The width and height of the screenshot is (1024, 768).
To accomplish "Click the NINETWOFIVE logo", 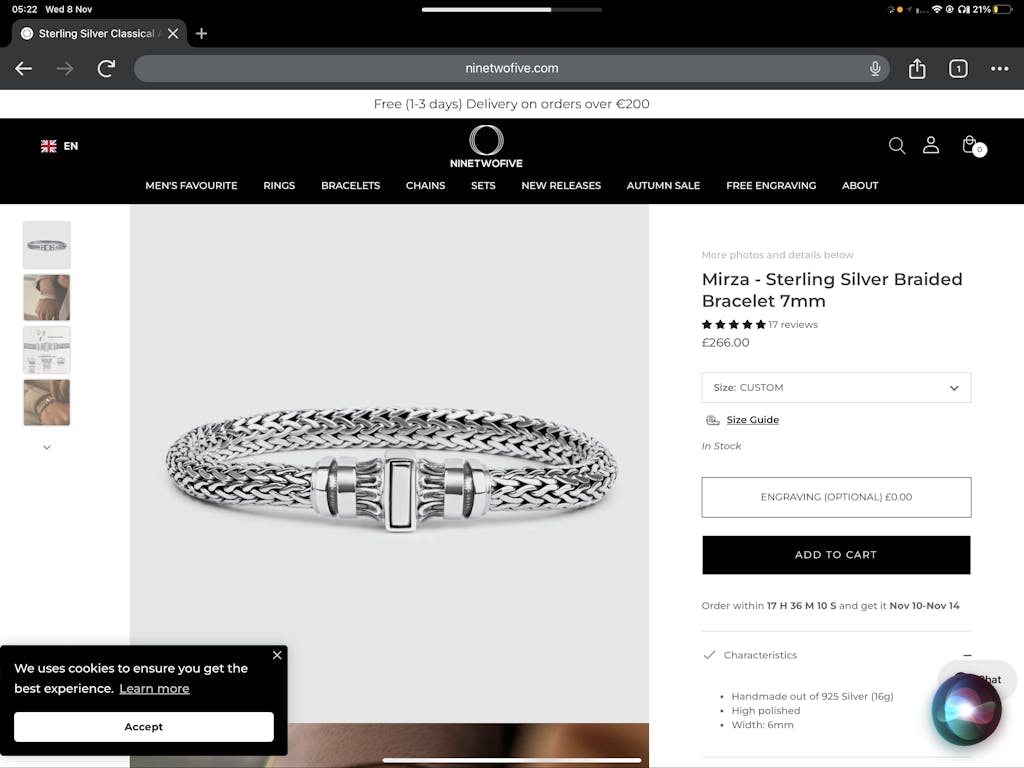I will pos(486,147).
